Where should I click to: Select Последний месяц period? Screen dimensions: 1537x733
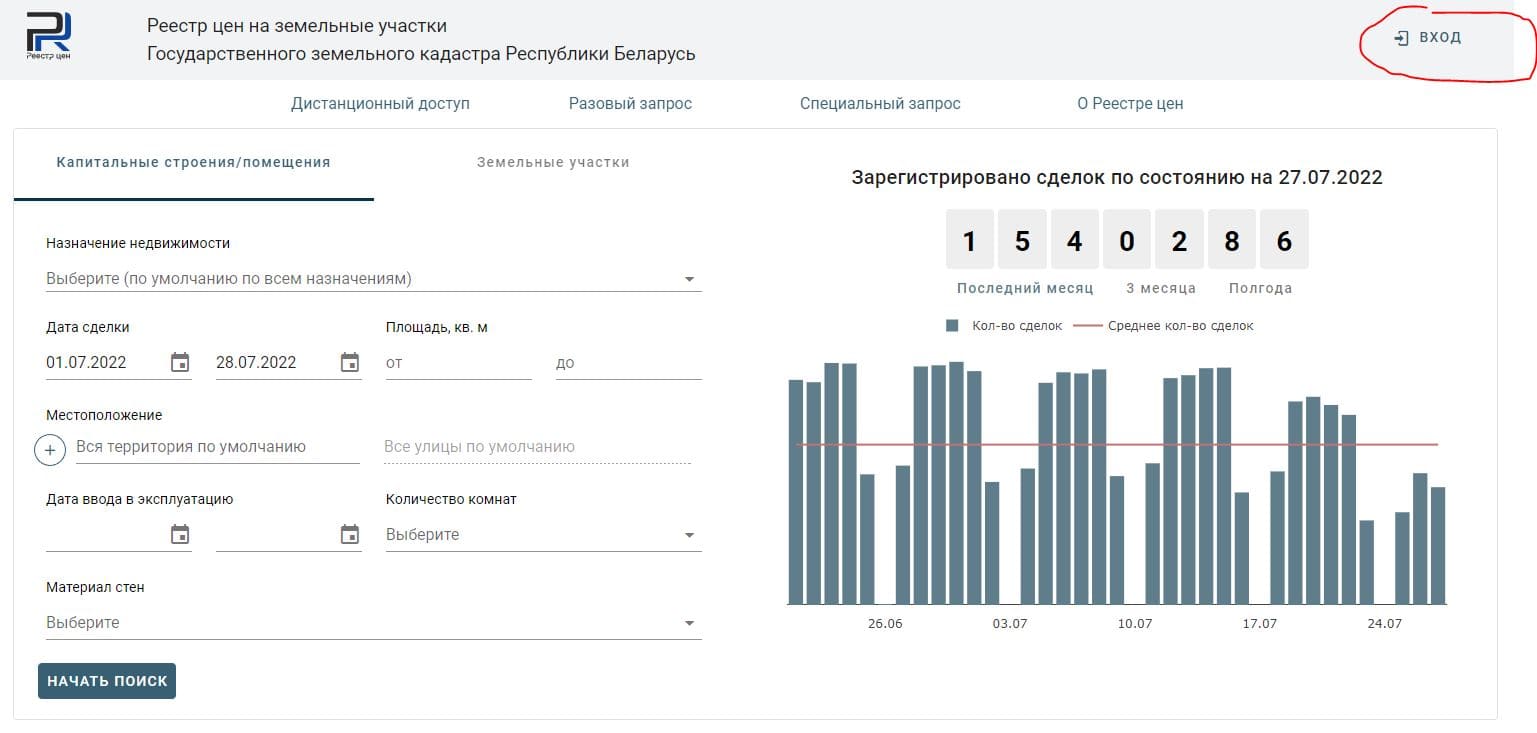pos(1025,288)
